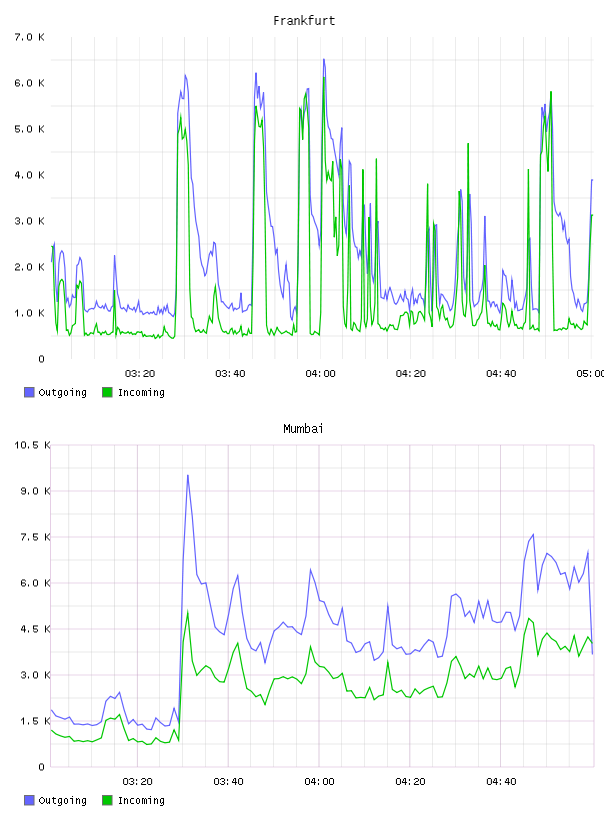Click the 03:20 time label on Frankfurt

[140, 374]
